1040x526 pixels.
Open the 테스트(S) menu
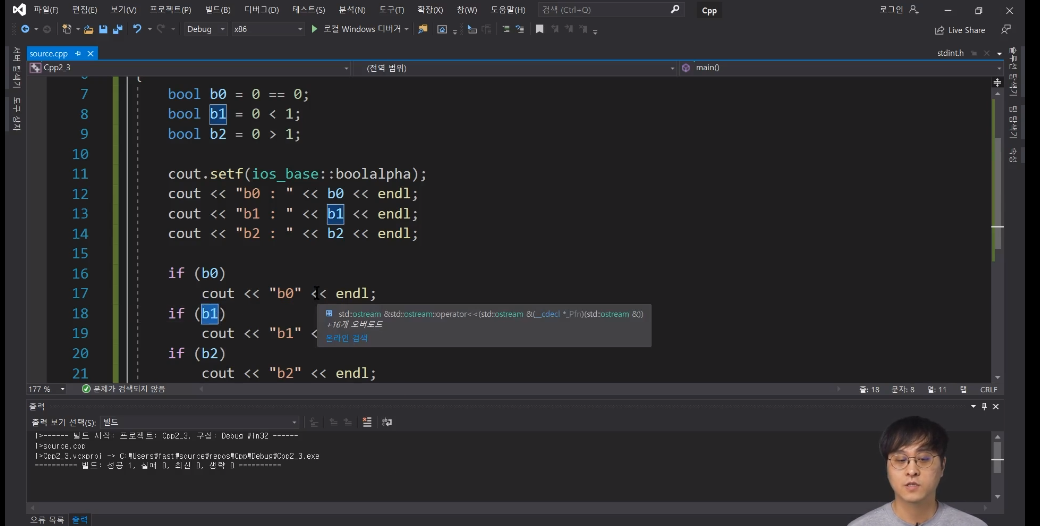pos(308,9)
